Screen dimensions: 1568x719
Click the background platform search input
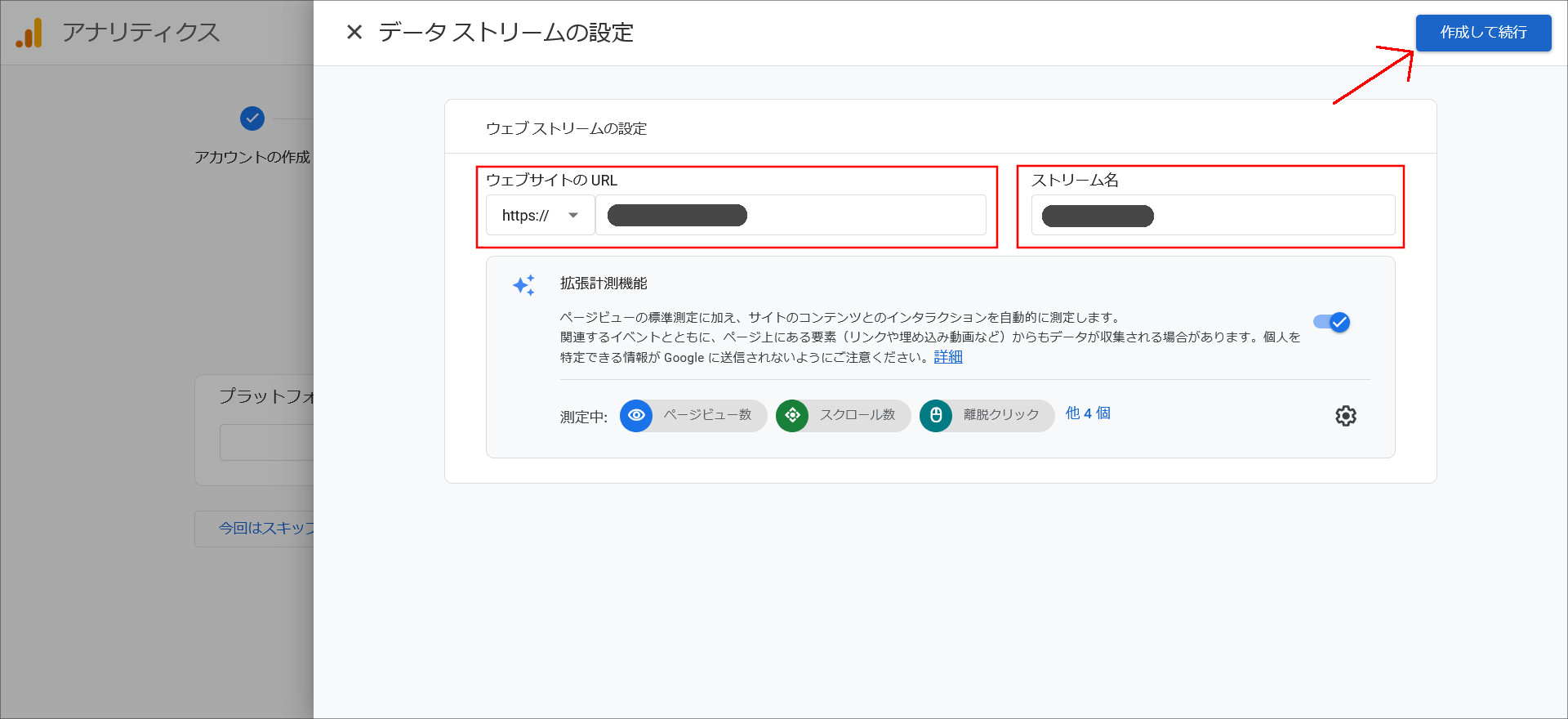(267, 442)
